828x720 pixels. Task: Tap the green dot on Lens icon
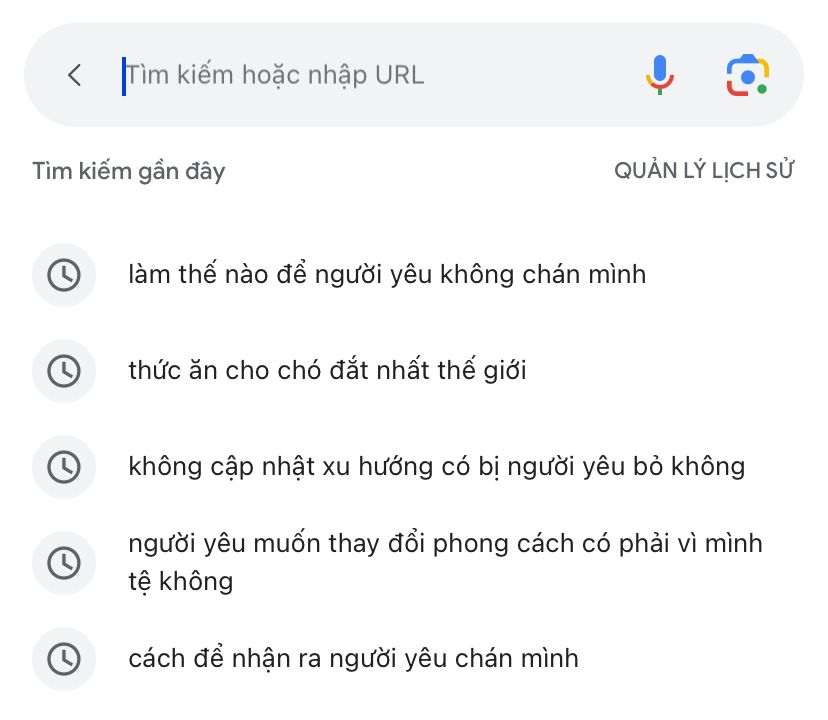(x=761, y=89)
